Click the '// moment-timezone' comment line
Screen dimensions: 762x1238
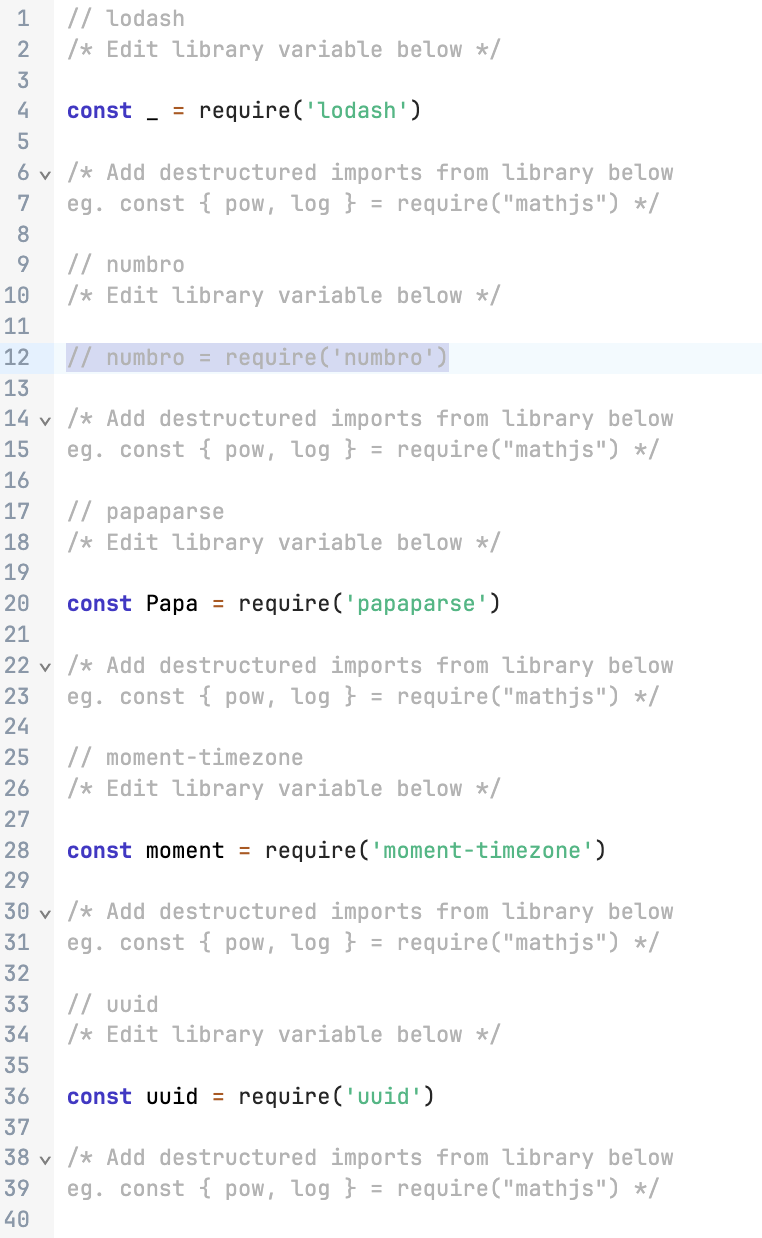(185, 757)
